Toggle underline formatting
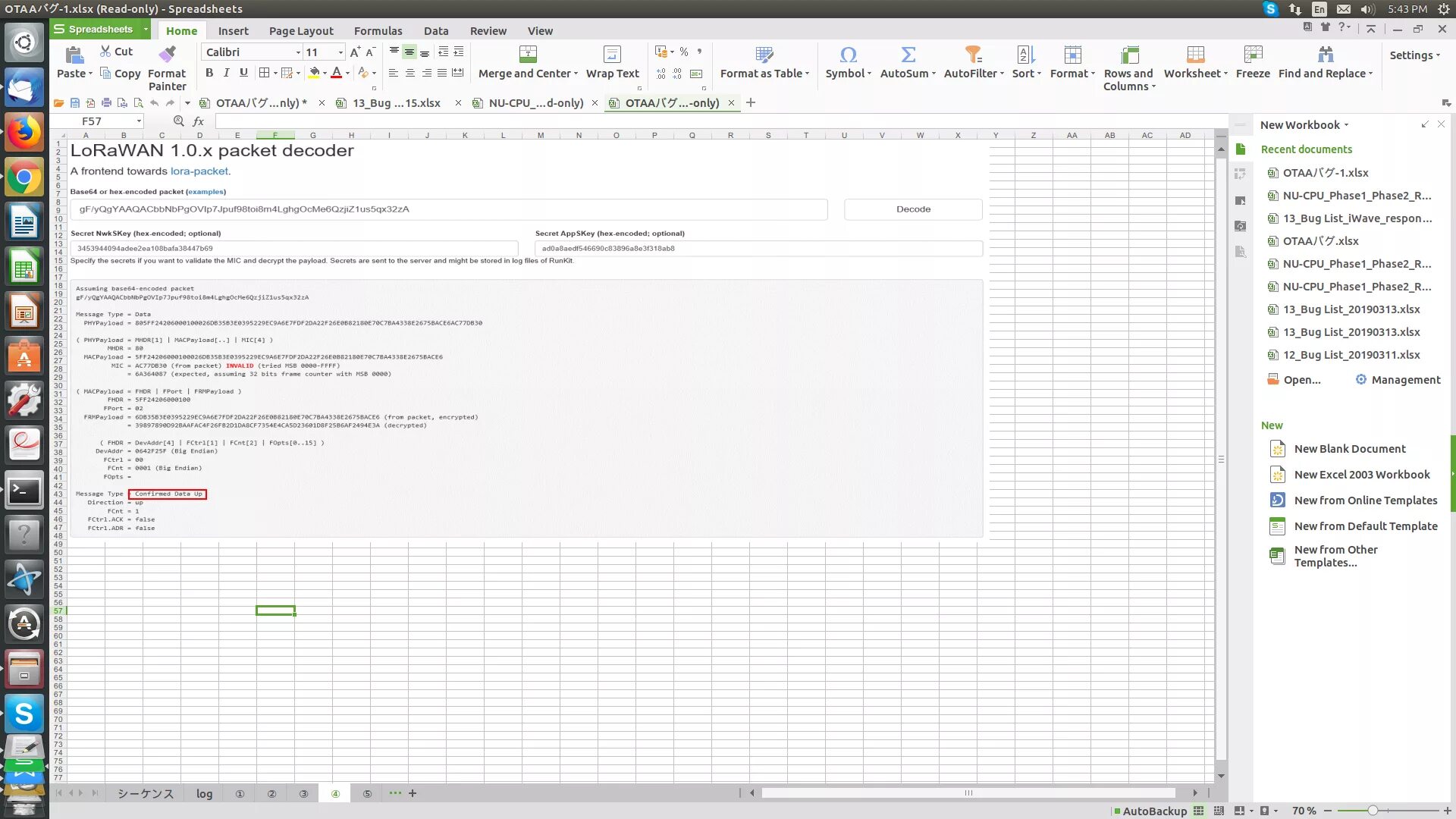This screenshot has width=1456, height=819. point(243,73)
